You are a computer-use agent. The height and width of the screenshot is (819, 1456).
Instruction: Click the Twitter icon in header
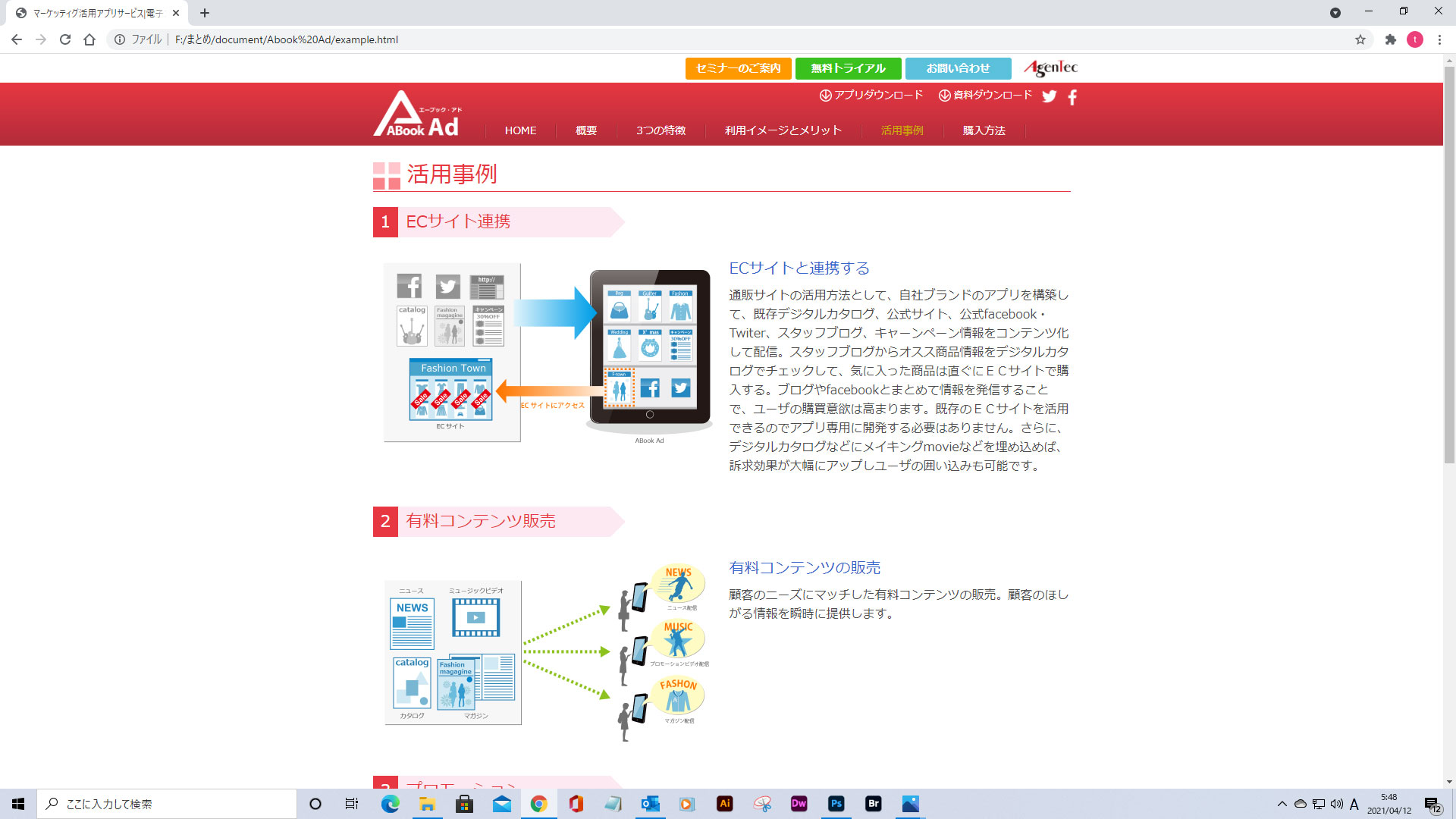tap(1049, 96)
